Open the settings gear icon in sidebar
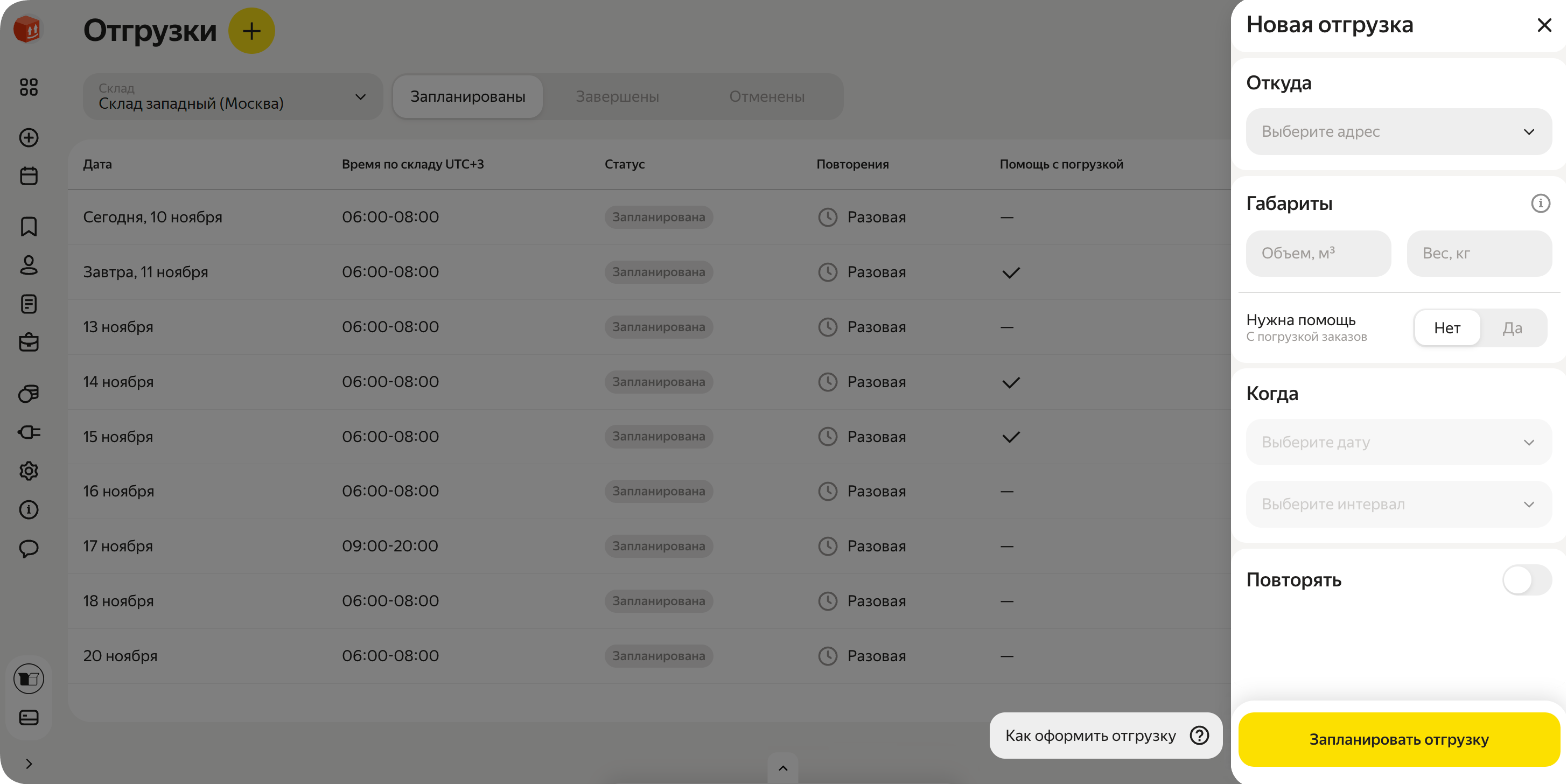Viewport: 1567px width, 784px height. (x=29, y=471)
